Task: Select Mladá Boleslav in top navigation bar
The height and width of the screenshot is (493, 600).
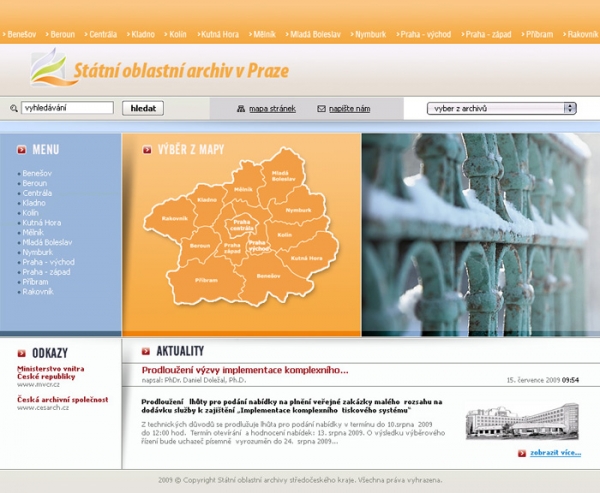Action: point(315,34)
